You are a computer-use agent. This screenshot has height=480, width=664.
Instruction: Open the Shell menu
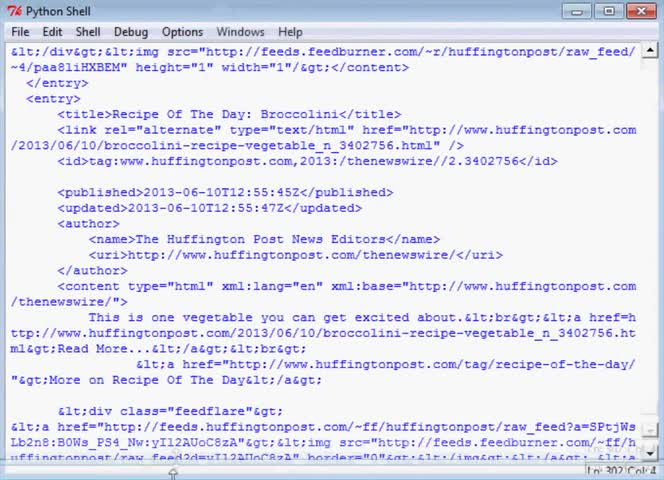point(88,32)
